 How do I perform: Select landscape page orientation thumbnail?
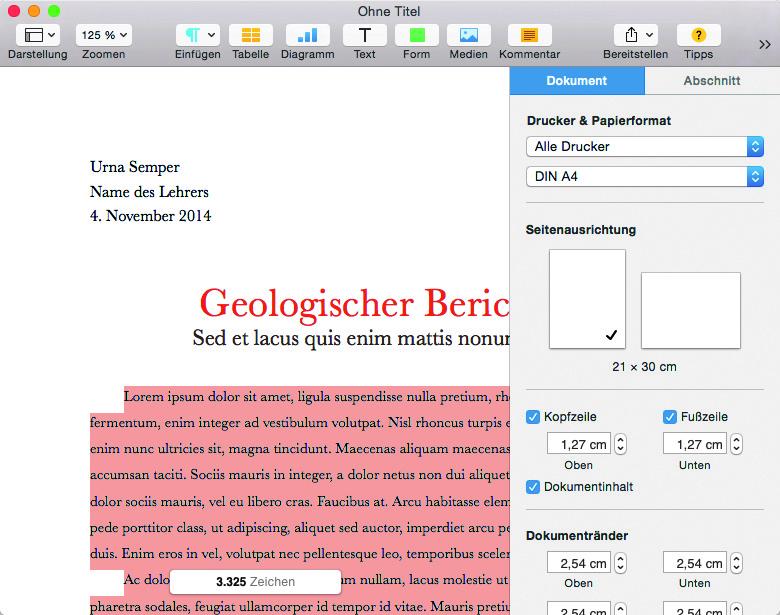click(x=690, y=310)
